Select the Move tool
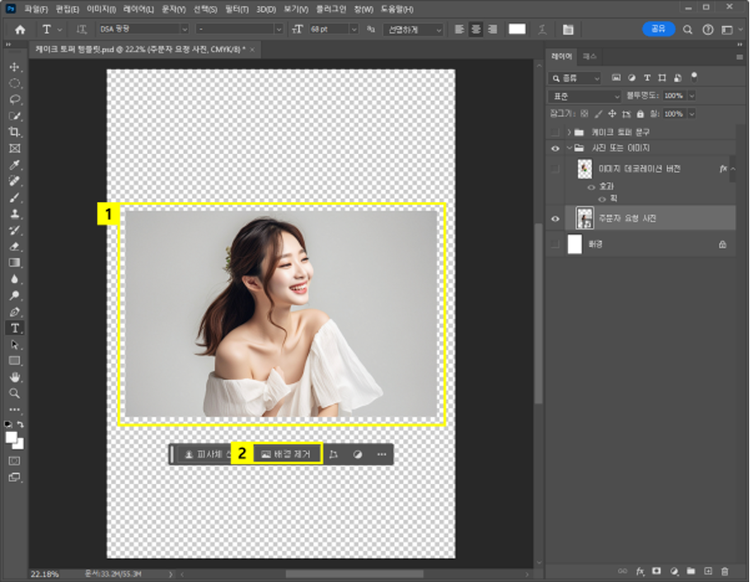Screen dimensions: 750x582 pos(15,67)
